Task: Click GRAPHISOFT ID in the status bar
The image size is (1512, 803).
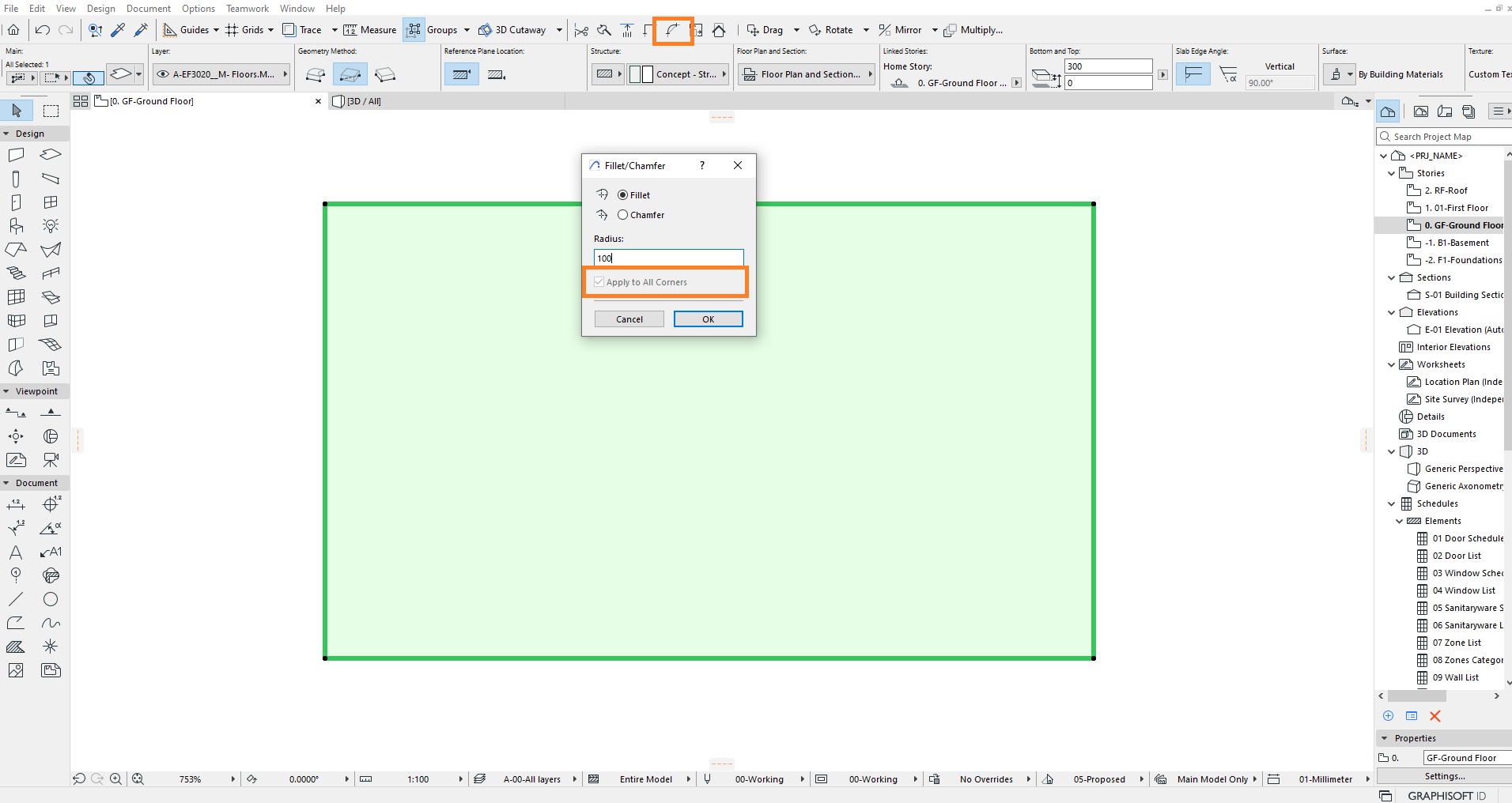Action: pos(1446,796)
